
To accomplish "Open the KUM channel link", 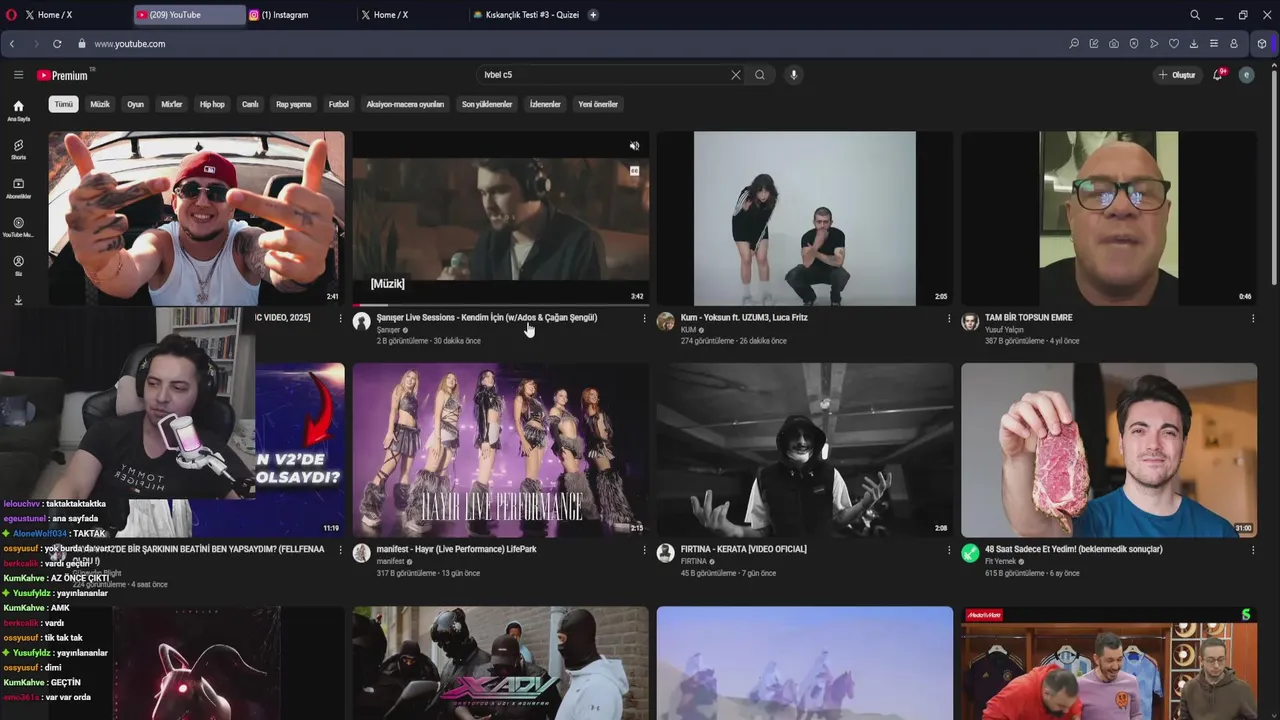I will (x=688, y=330).
